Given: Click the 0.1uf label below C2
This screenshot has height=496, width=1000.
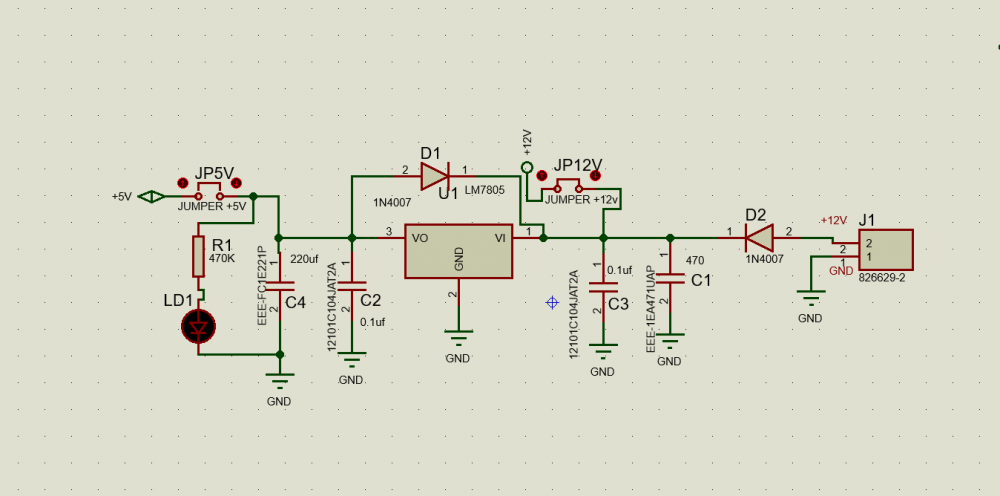Looking at the screenshot, I should (x=372, y=323).
